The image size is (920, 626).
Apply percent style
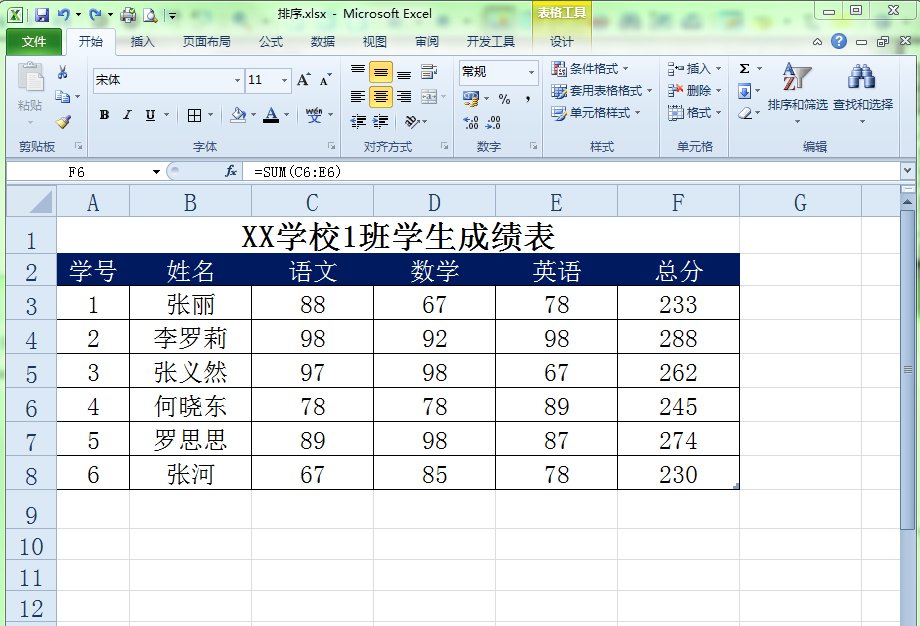coord(505,99)
